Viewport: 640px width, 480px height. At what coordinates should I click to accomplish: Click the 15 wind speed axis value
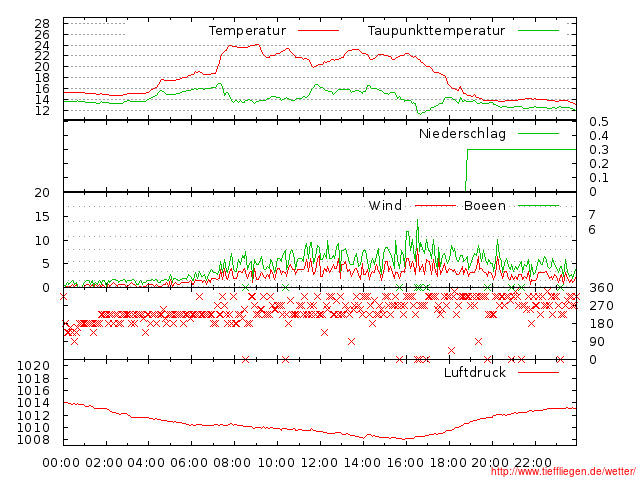click(42, 217)
